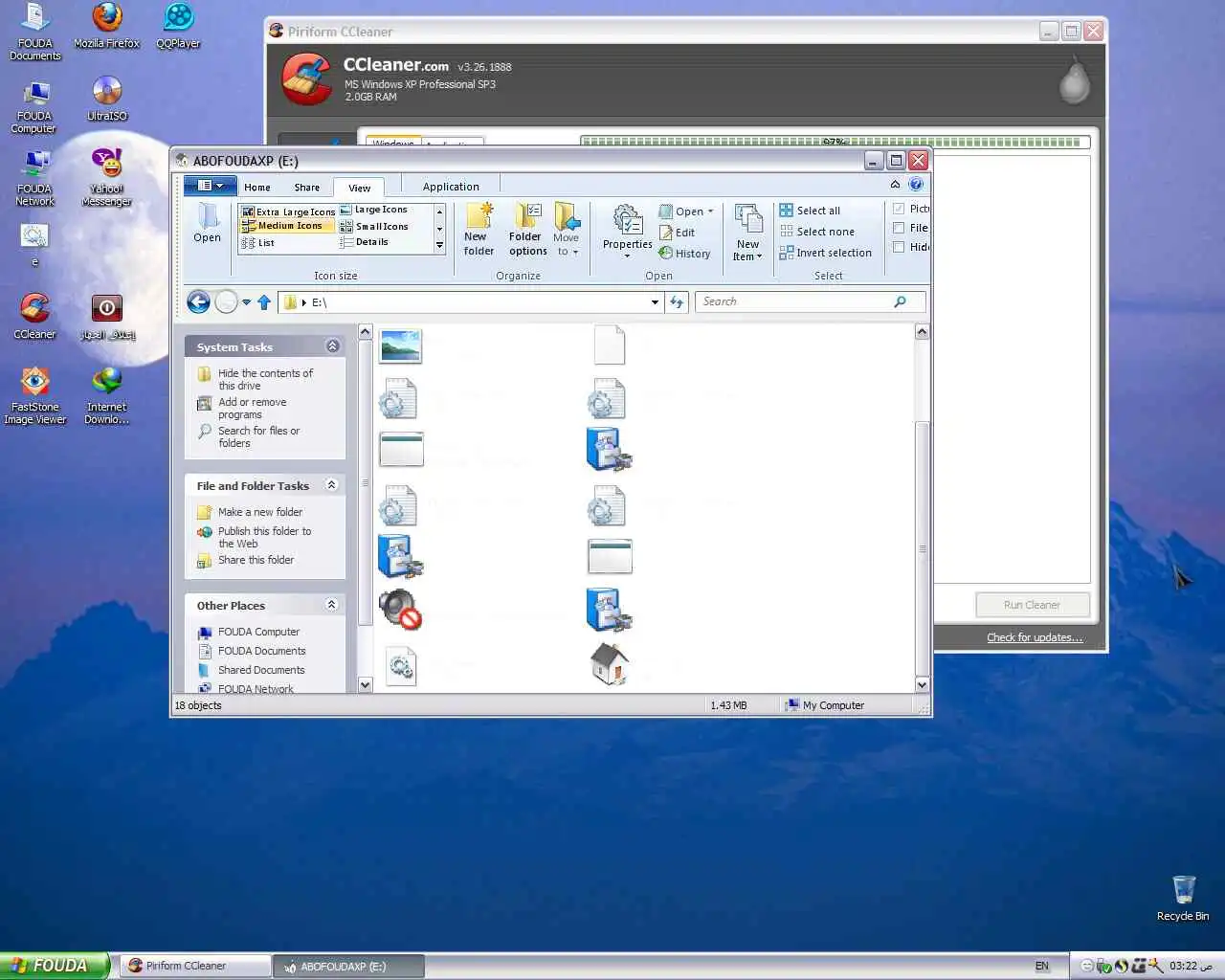Choose Small Icons layout
This screenshot has height=980, width=1225.
coord(374,227)
